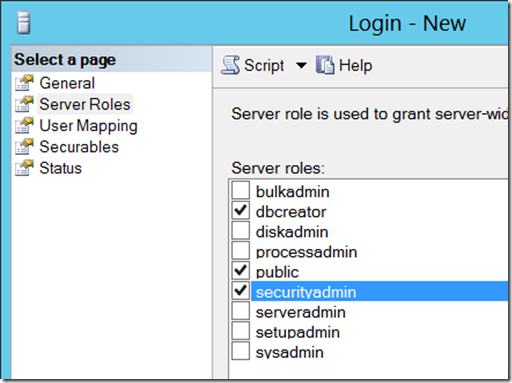Click the User Mapping page icon

(x=24, y=126)
